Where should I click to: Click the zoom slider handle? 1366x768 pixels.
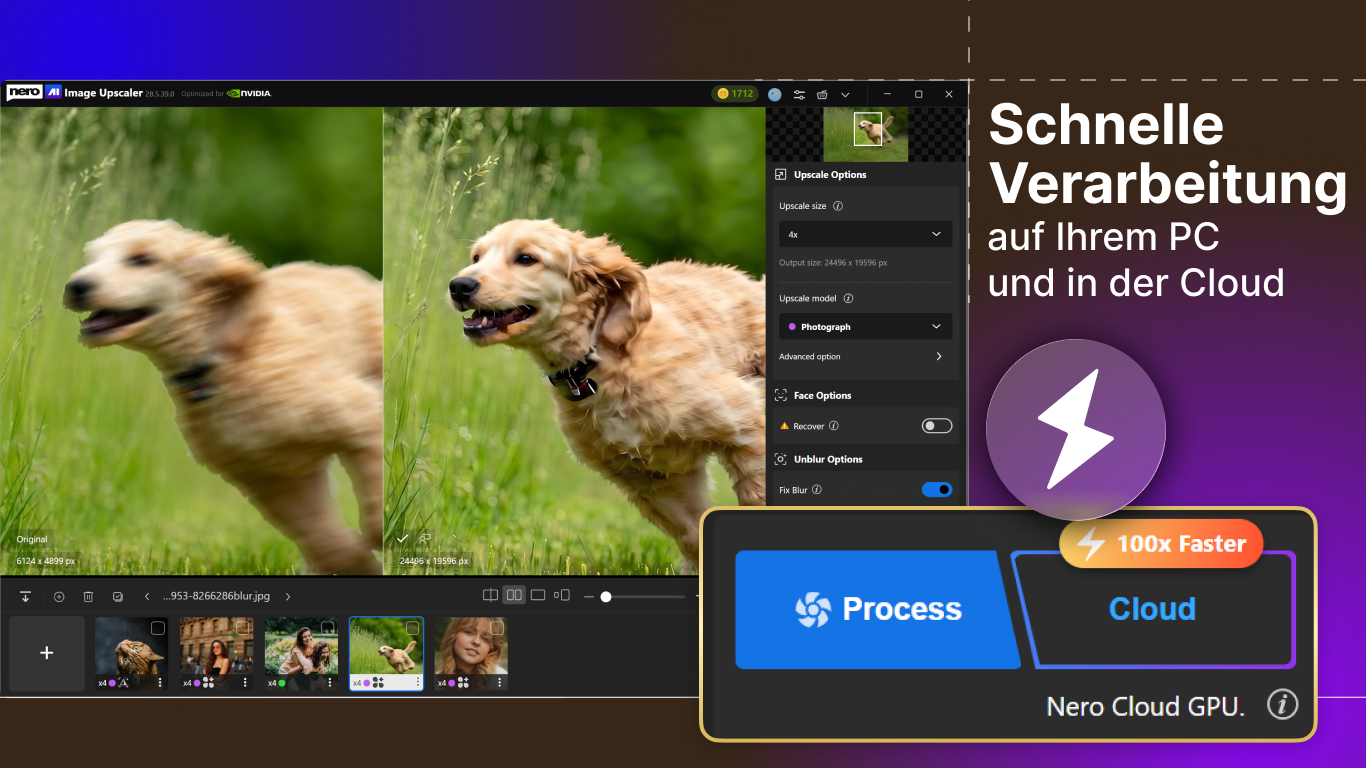[605, 596]
